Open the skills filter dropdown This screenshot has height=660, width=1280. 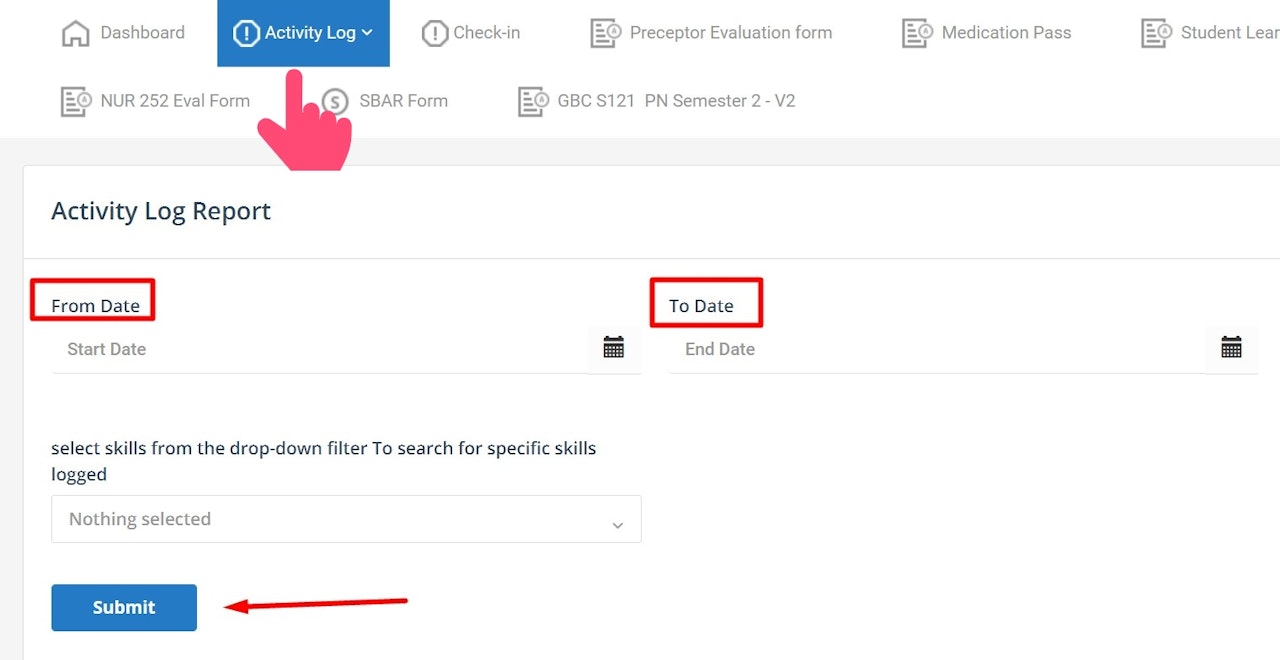tap(345, 519)
